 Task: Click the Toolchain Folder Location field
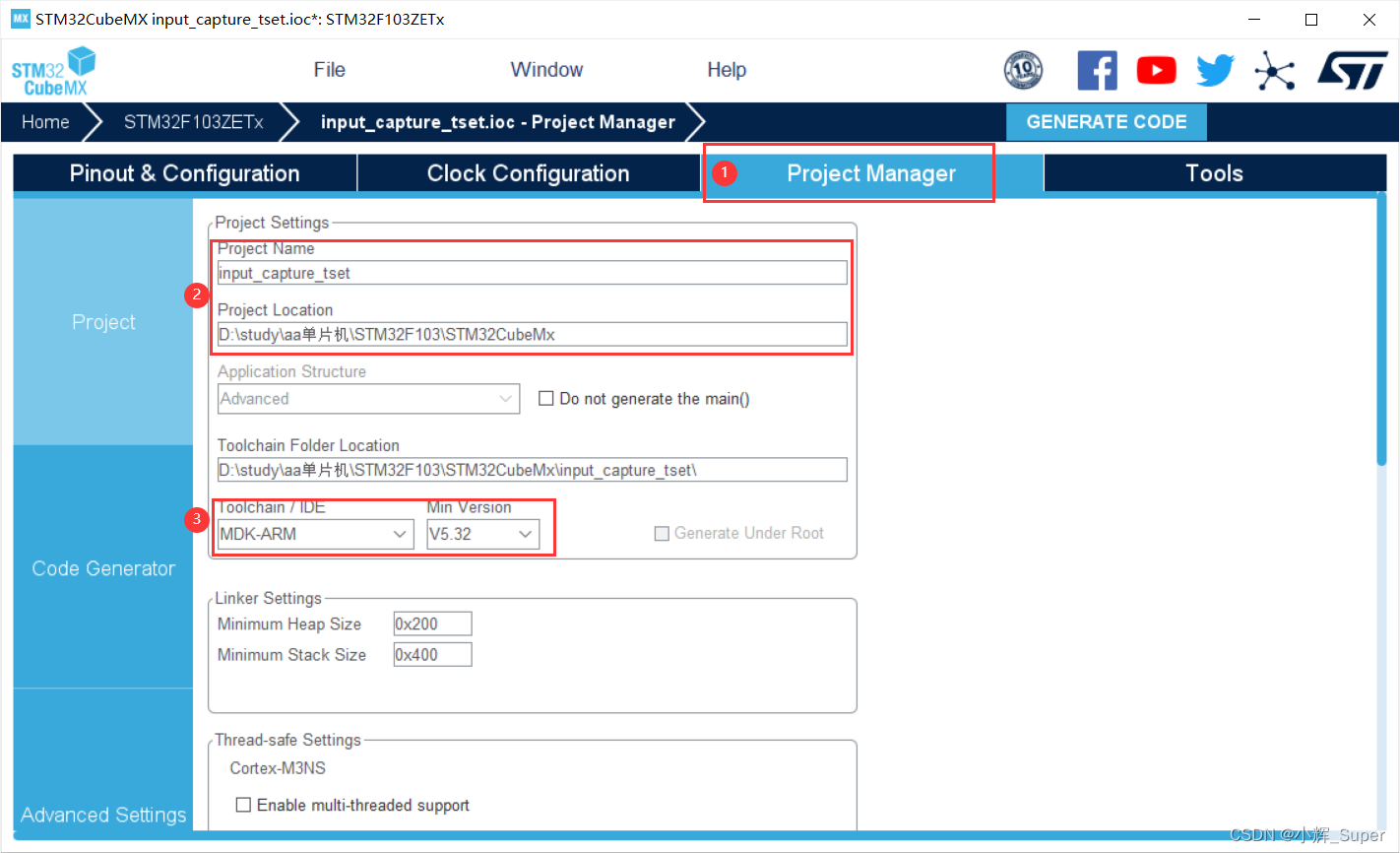pyautogui.click(x=532, y=470)
